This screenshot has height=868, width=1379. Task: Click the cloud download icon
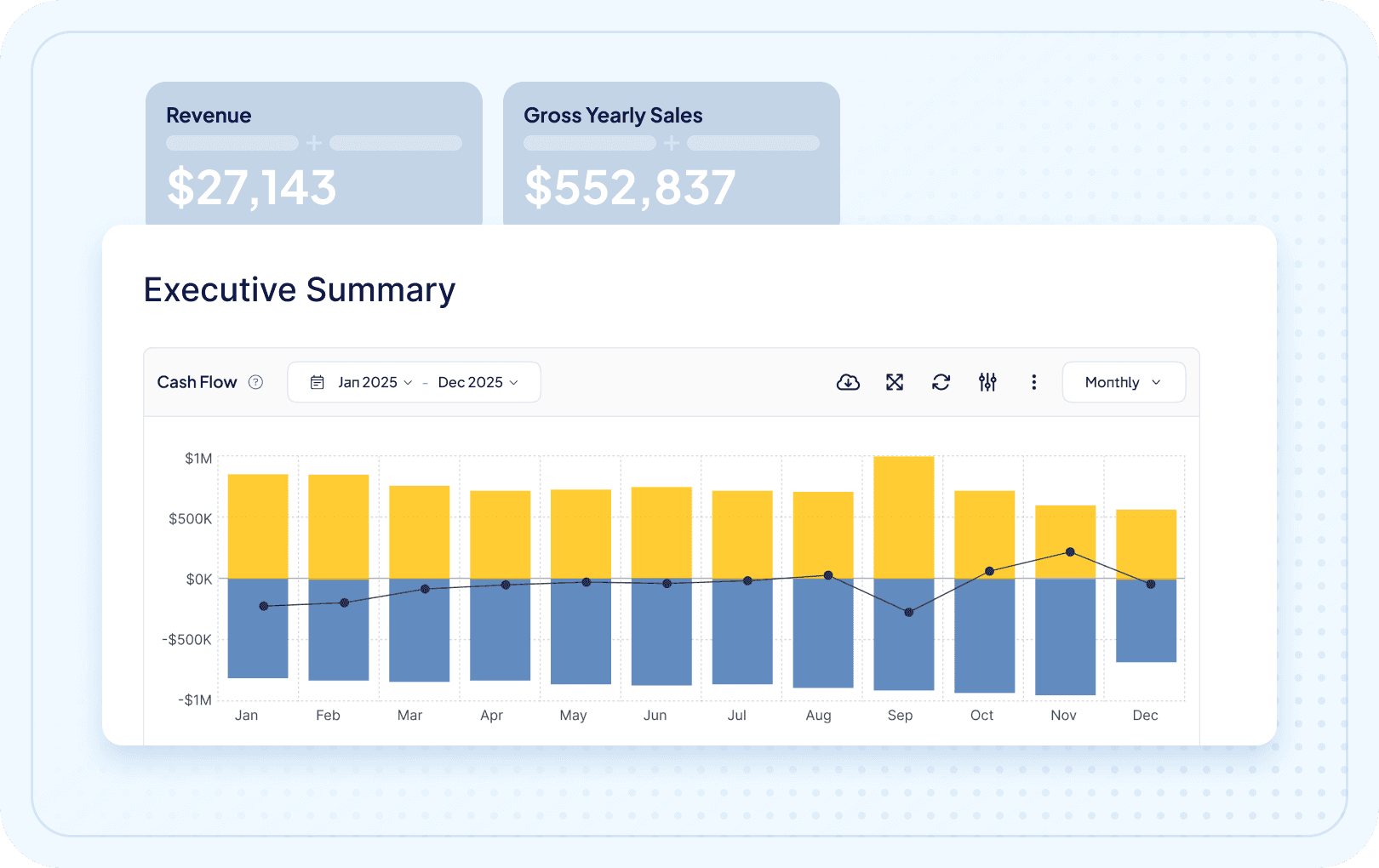(848, 382)
